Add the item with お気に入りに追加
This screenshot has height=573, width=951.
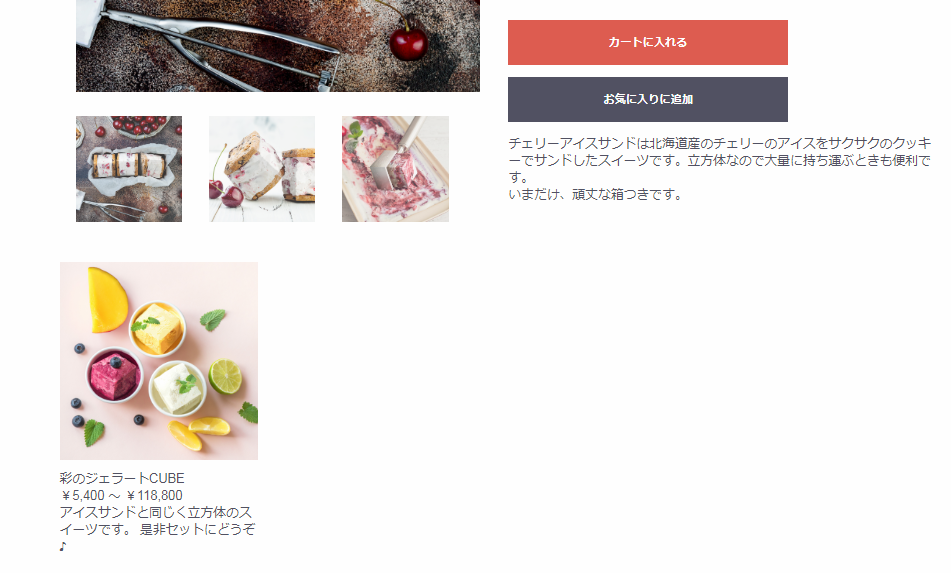click(x=647, y=99)
